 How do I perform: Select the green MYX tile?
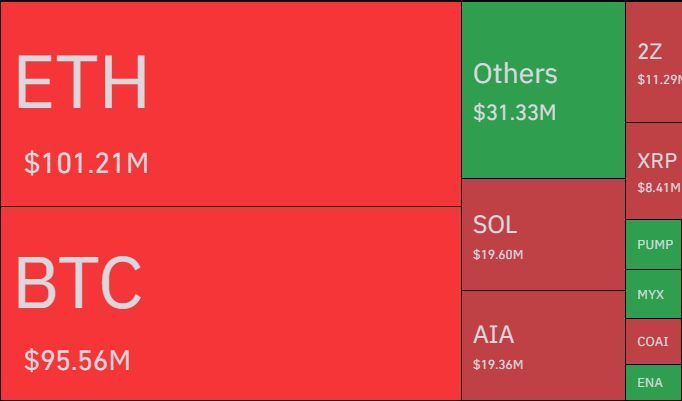(651, 295)
